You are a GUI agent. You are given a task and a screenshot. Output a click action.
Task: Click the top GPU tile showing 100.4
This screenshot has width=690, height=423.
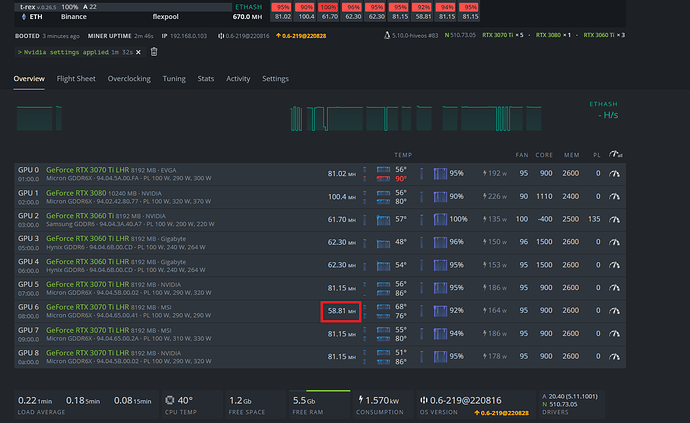pyautogui.click(x=306, y=12)
